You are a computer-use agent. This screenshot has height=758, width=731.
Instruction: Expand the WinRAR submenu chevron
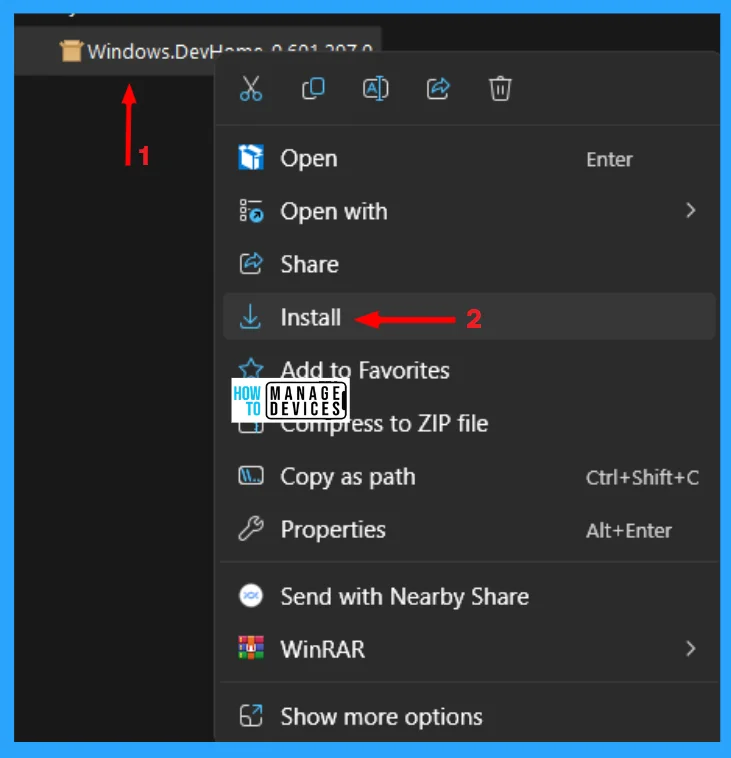[690, 649]
